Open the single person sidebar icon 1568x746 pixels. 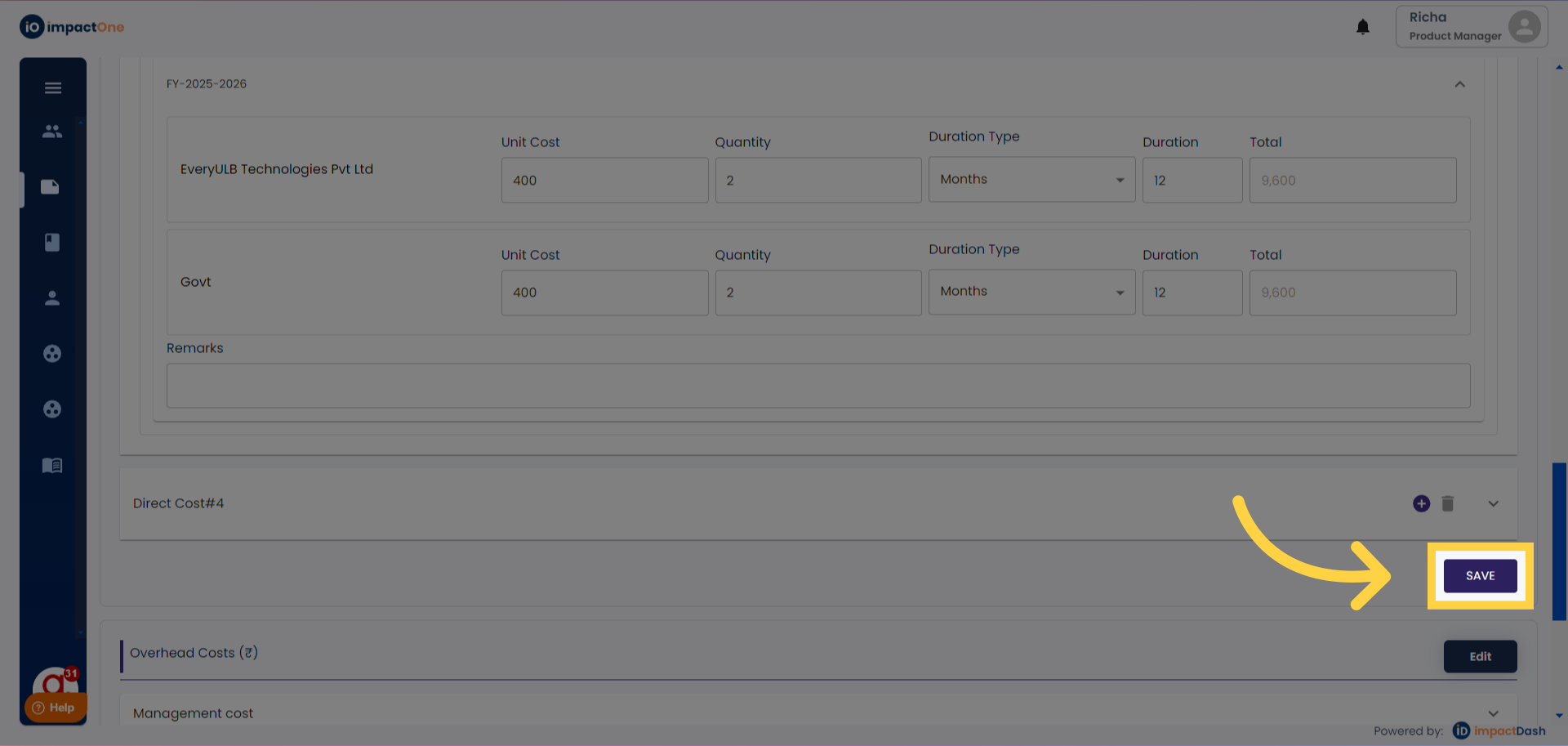(x=52, y=298)
